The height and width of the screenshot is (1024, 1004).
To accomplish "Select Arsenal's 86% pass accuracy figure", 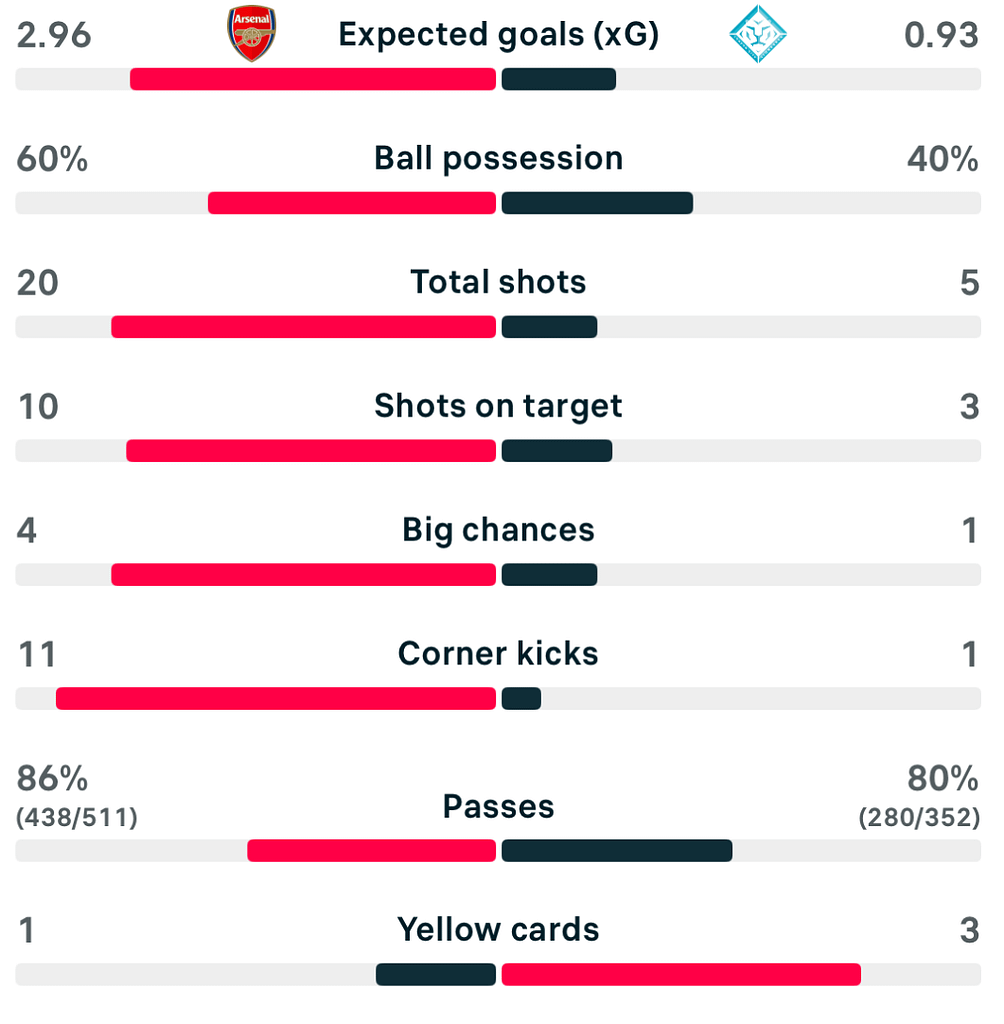I will coord(52,778).
